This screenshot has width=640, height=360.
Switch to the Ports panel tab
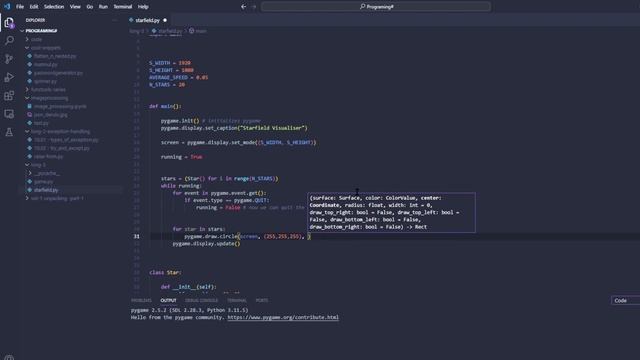tap(262, 300)
